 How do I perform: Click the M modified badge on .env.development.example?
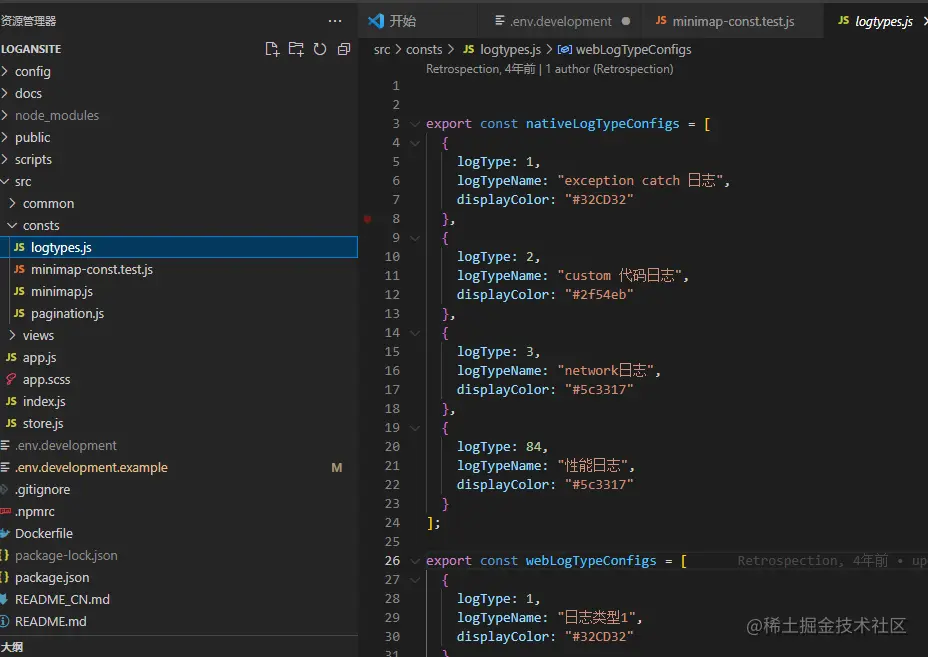tap(337, 468)
